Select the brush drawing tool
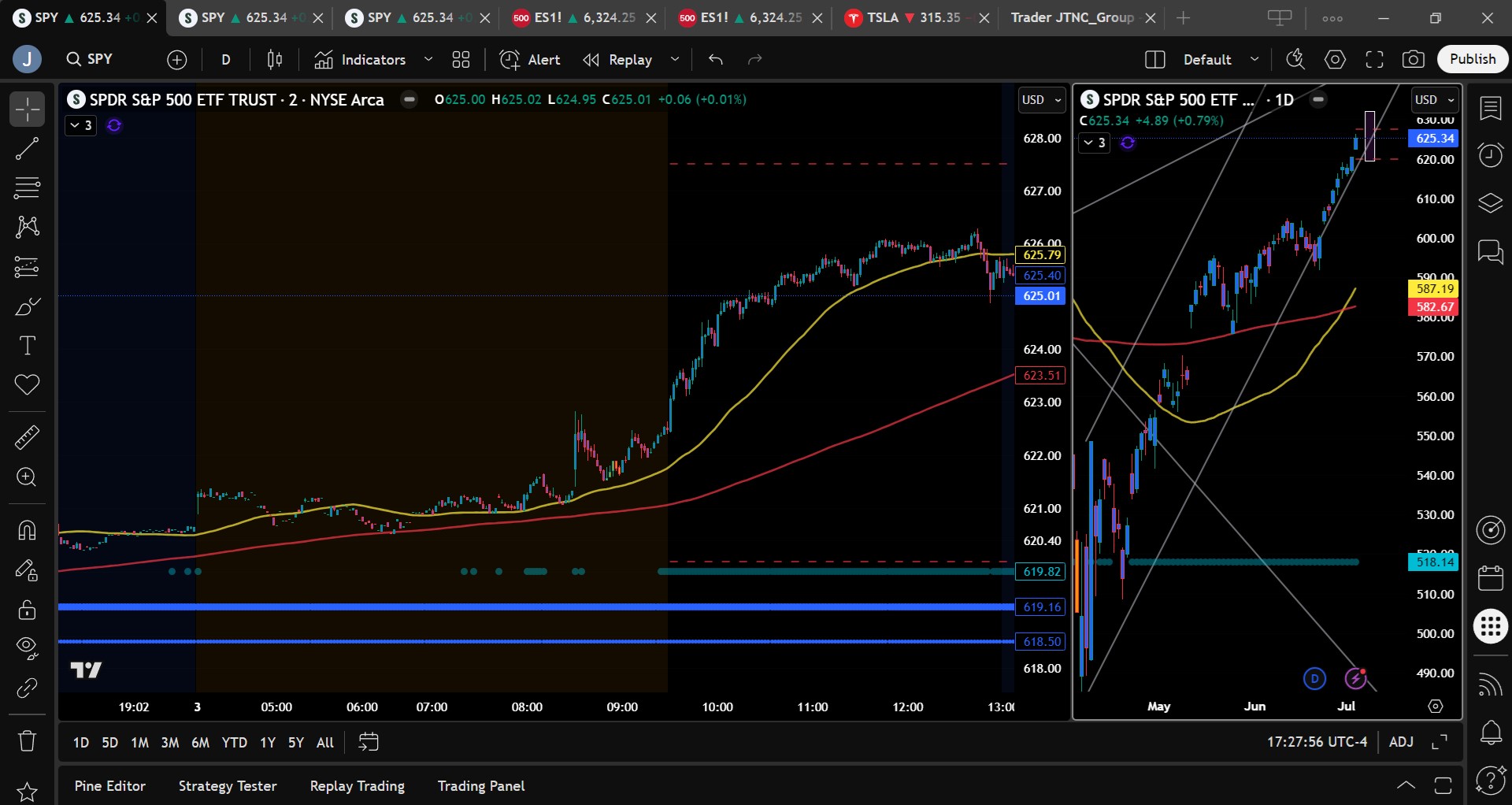The width and height of the screenshot is (1512, 805). [x=27, y=306]
